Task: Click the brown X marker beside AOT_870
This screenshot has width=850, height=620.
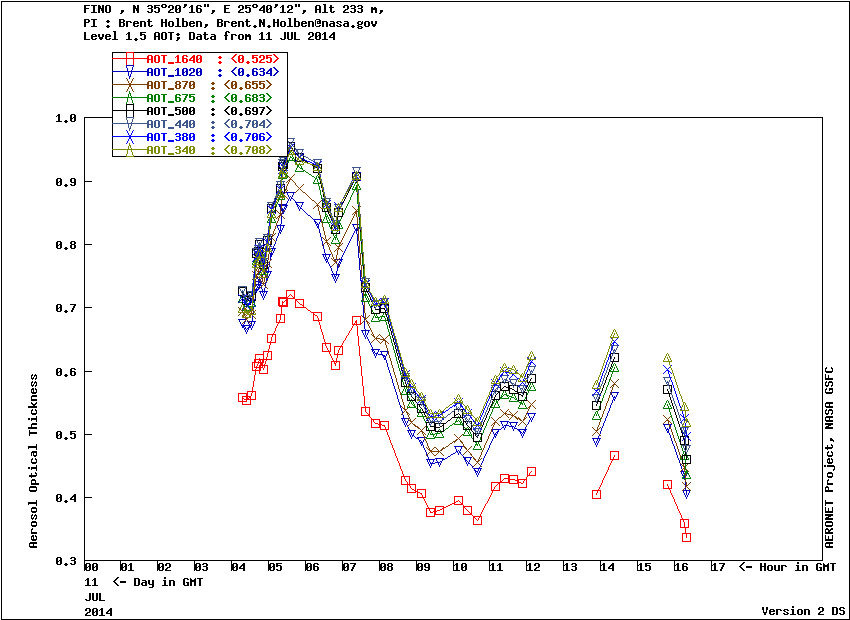Action: pos(128,86)
